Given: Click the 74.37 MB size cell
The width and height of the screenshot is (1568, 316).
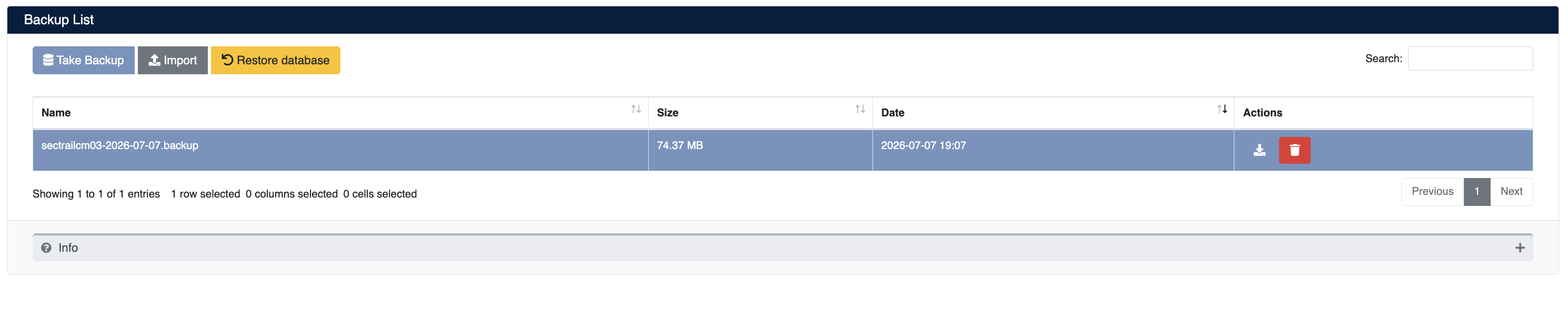Looking at the screenshot, I should (x=760, y=151).
